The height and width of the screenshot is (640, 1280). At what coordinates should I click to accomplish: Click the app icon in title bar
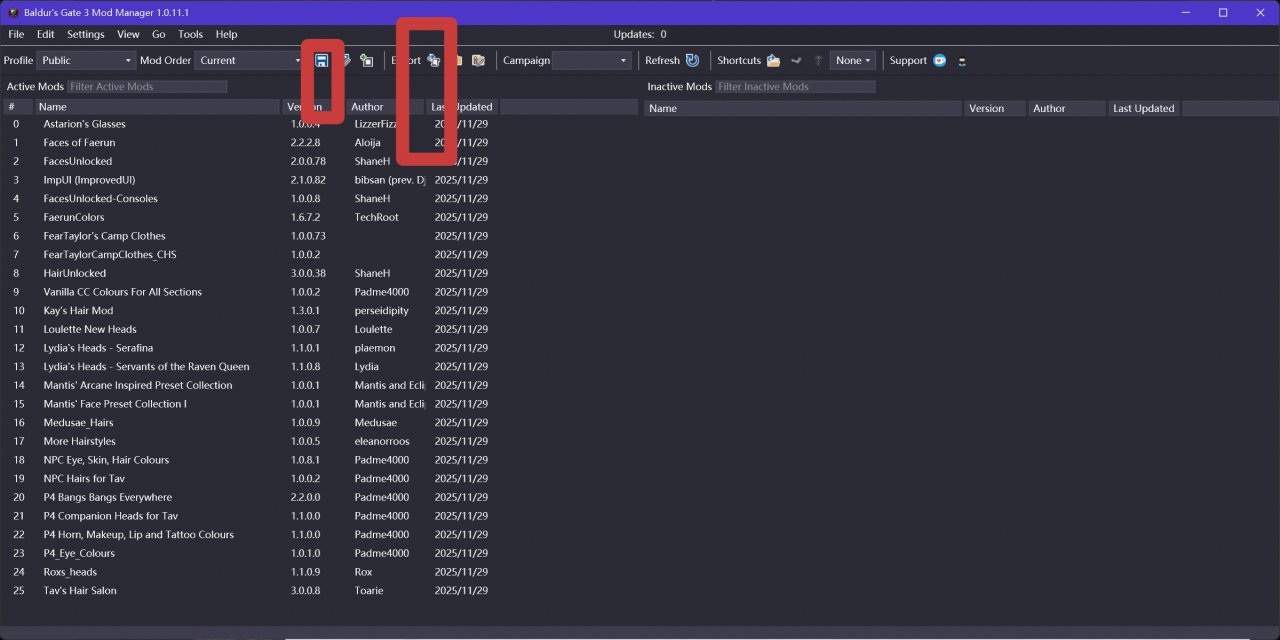click(x=13, y=12)
